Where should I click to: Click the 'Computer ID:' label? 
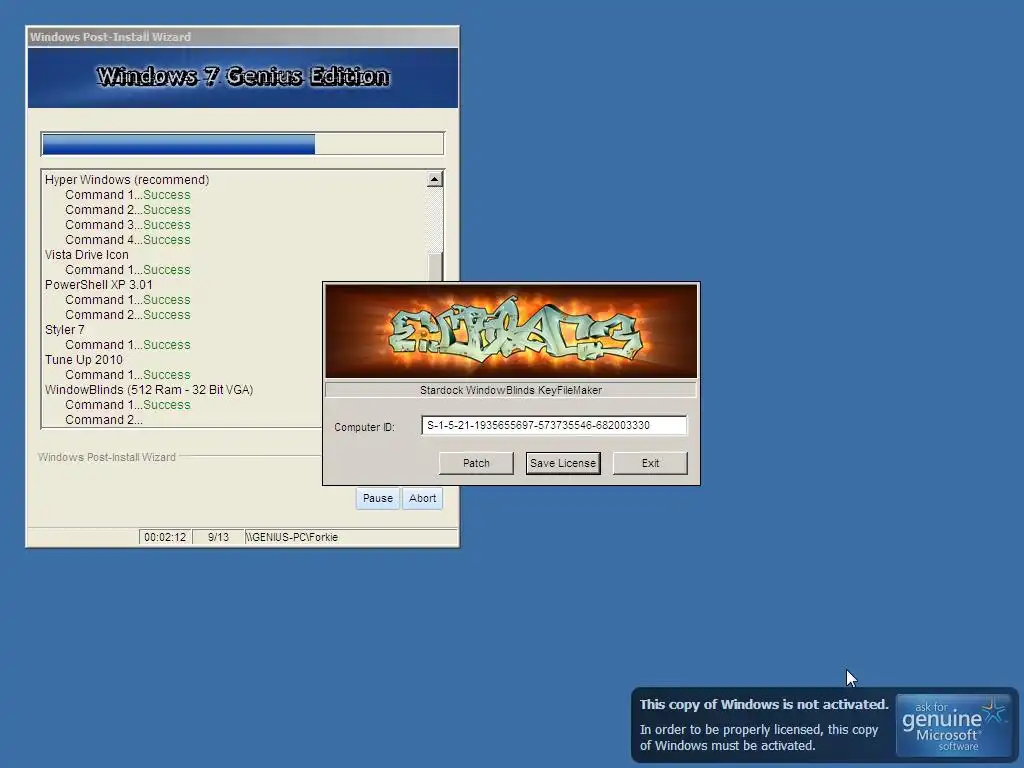364,427
